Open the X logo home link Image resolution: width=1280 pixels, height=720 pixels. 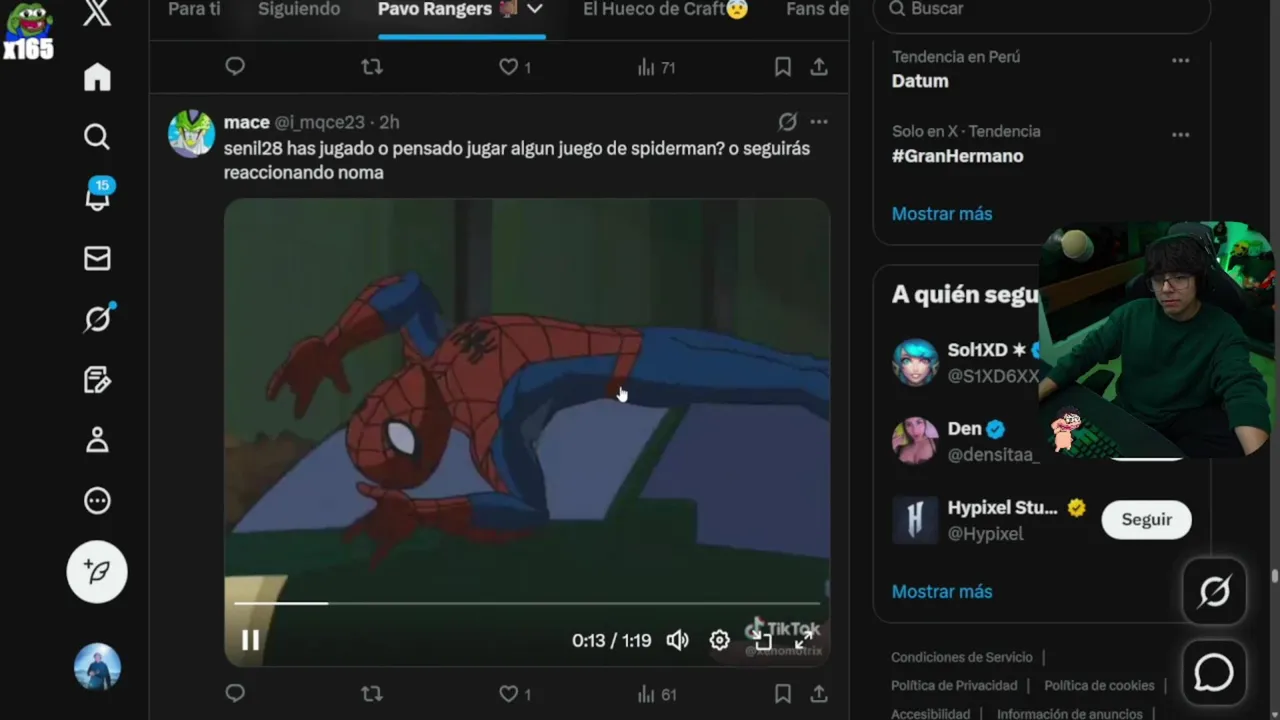(x=97, y=14)
